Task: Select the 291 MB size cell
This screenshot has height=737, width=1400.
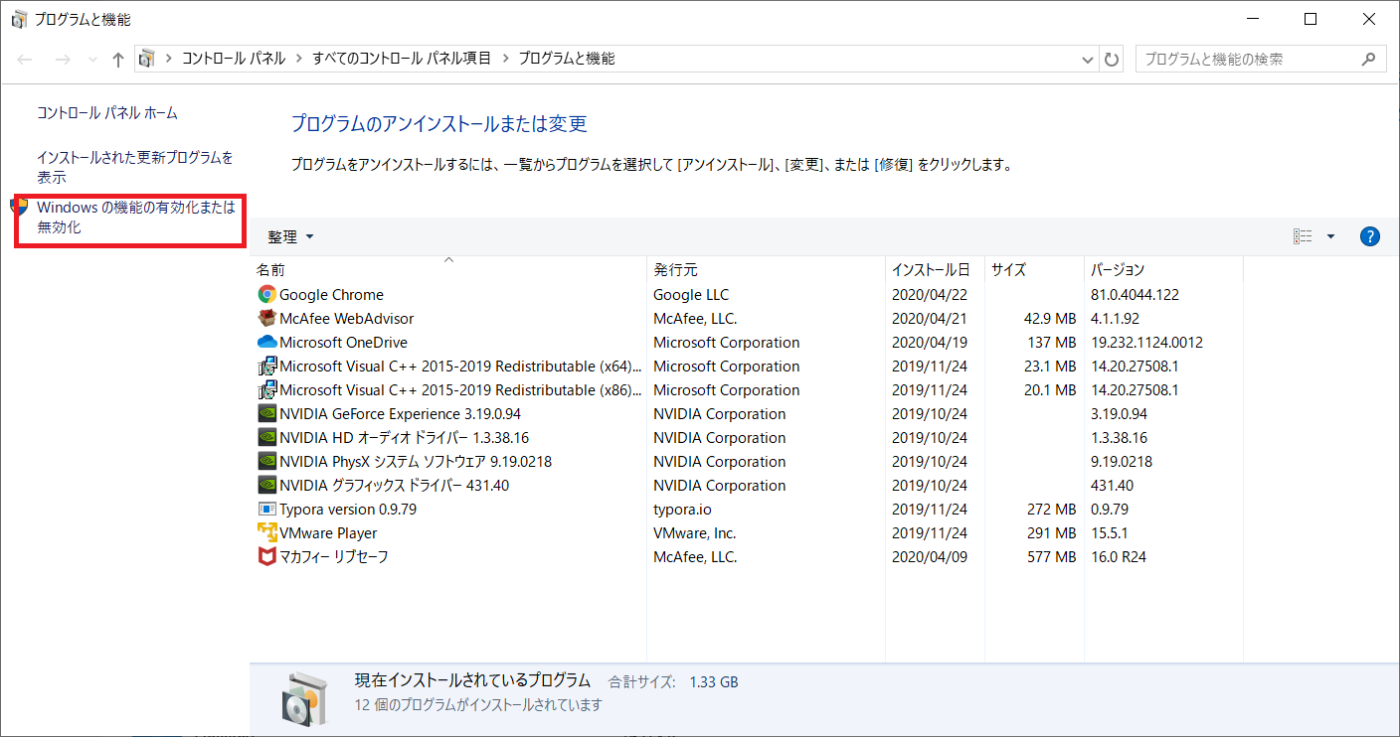Action: [x=1052, y=533]
